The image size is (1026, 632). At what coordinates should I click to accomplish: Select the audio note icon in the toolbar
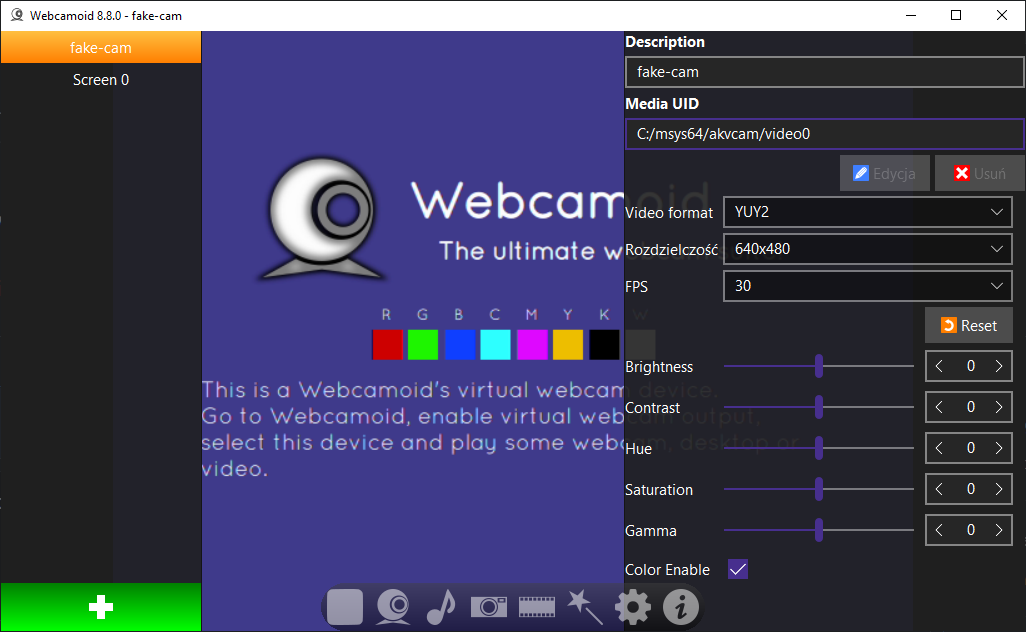pyautogui.click(x=440, y=607)
